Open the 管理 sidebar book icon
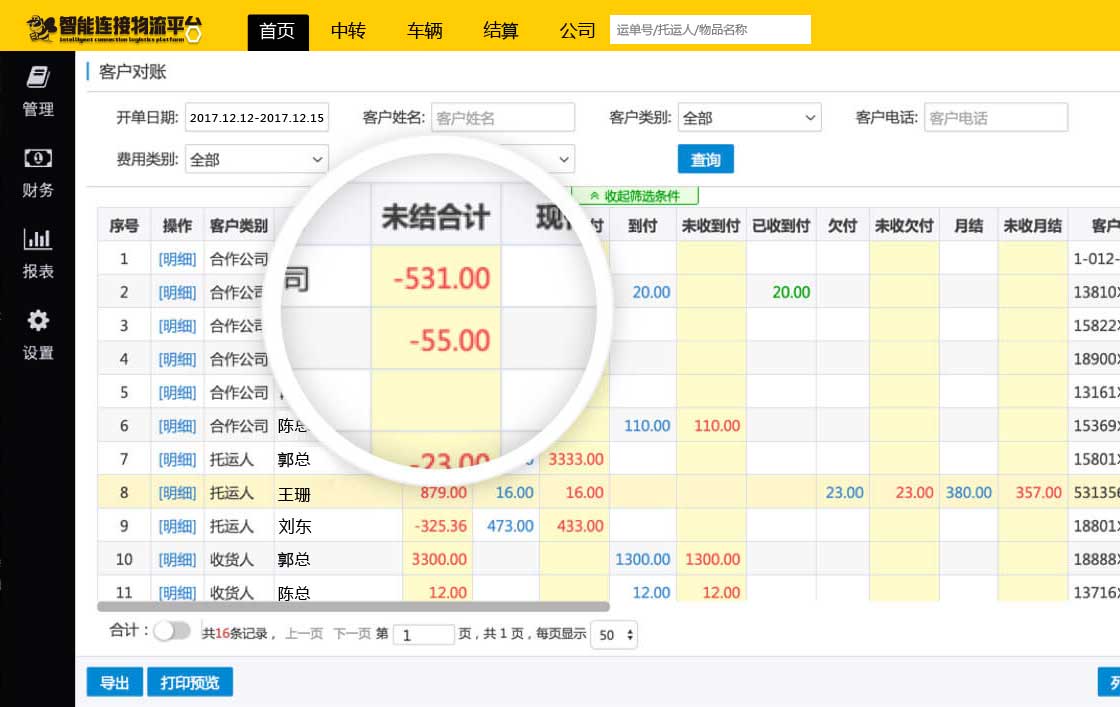The image size is (1120, 707). 38,78
